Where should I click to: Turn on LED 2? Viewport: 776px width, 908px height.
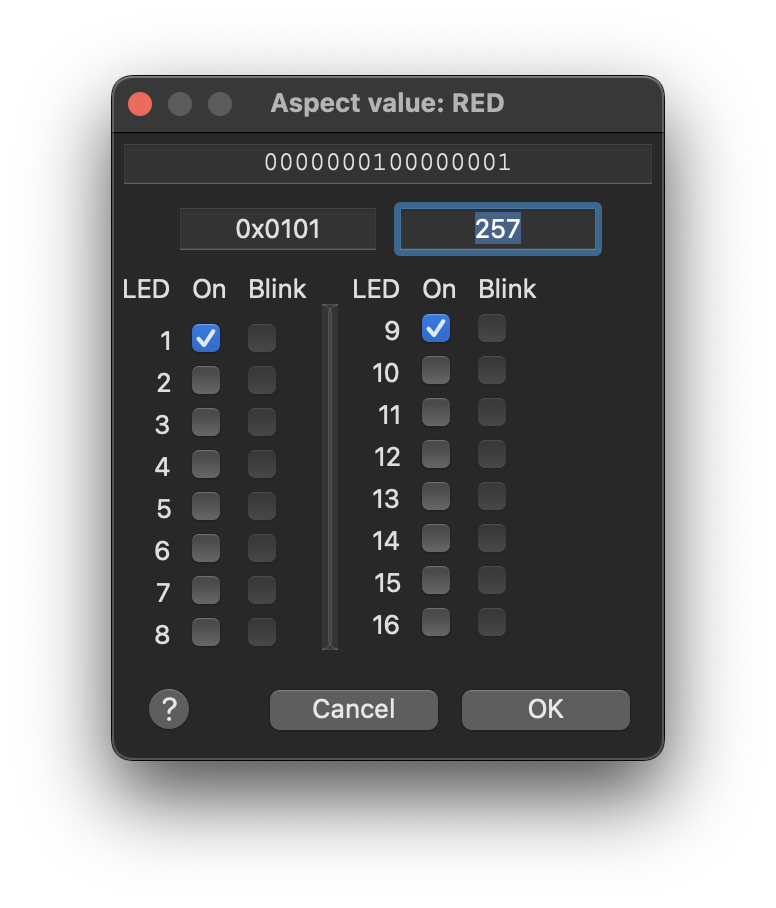click(206, 380)
